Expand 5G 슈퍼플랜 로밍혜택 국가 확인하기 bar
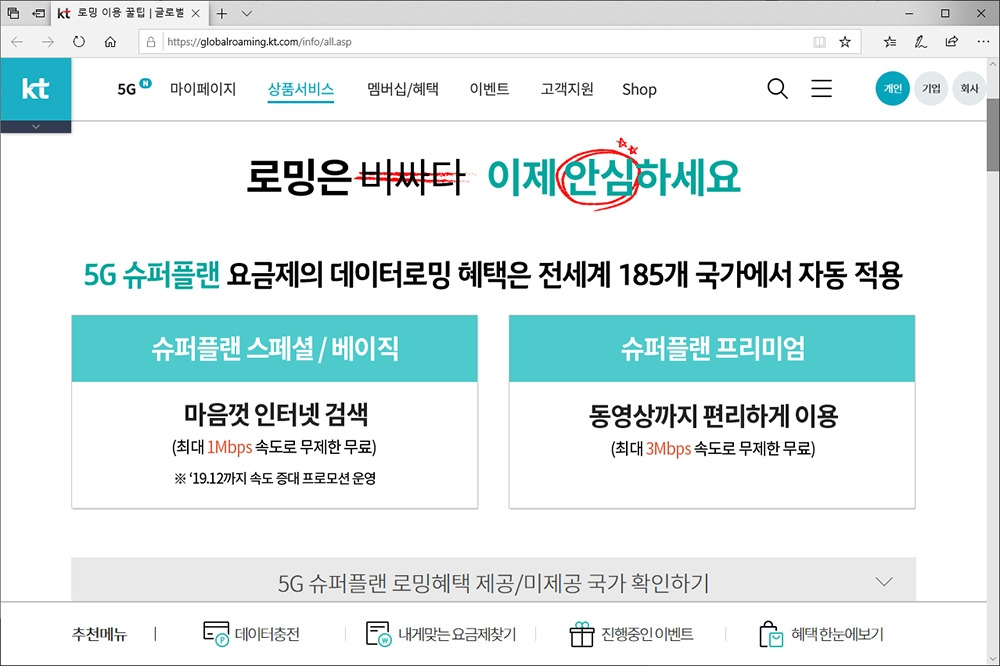Screen dimensions: 1000x666 (x=494, y=579)
